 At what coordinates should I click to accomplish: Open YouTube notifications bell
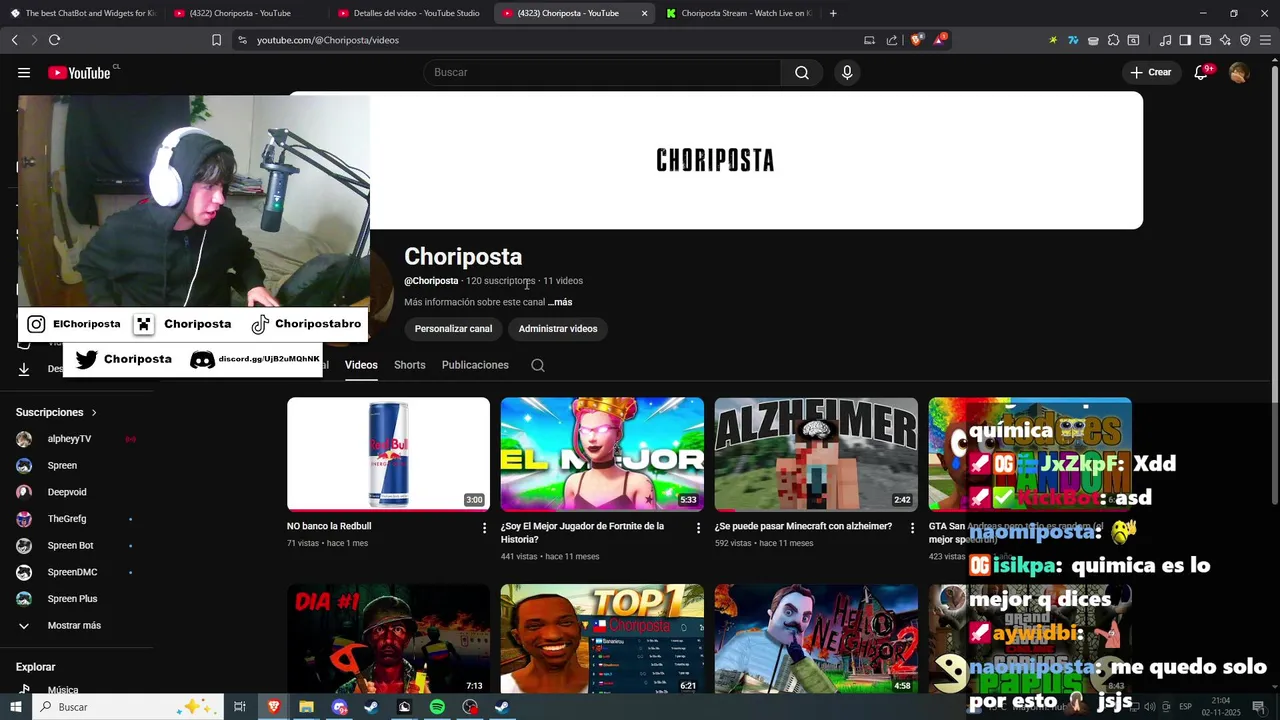click(x=1201, y=72)
